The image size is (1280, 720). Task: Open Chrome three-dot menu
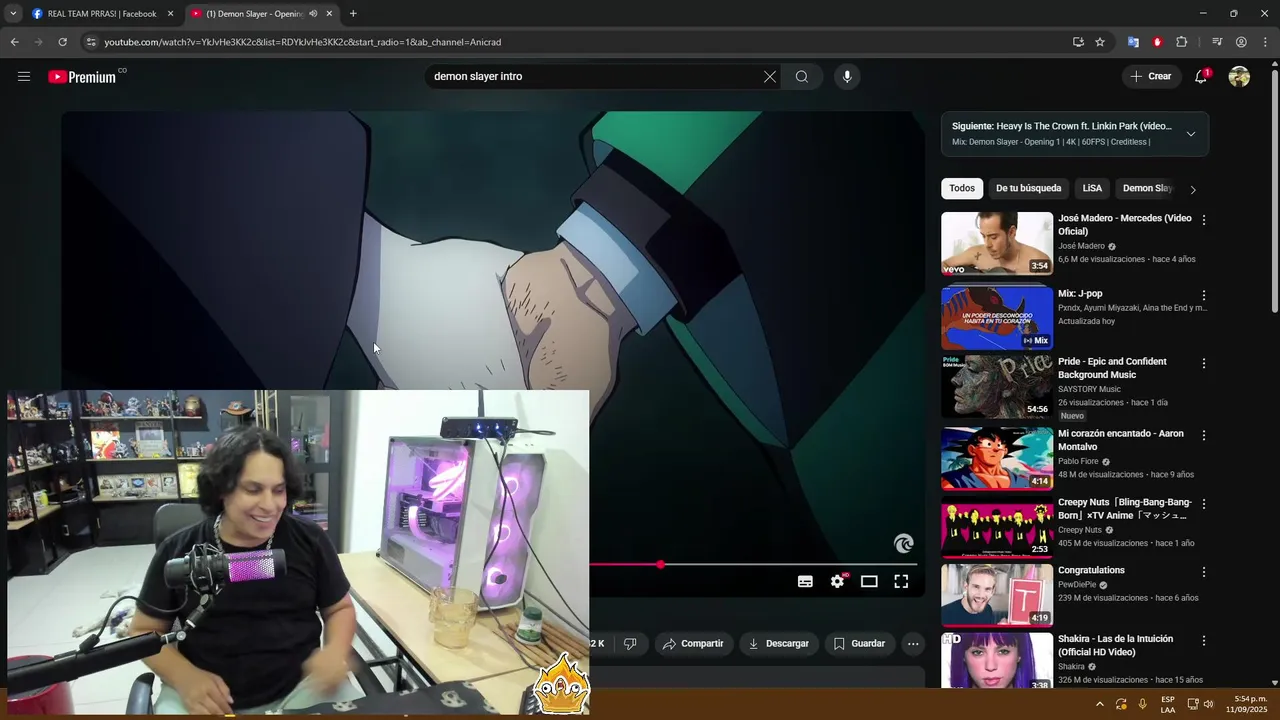[x=1265, y=42]
